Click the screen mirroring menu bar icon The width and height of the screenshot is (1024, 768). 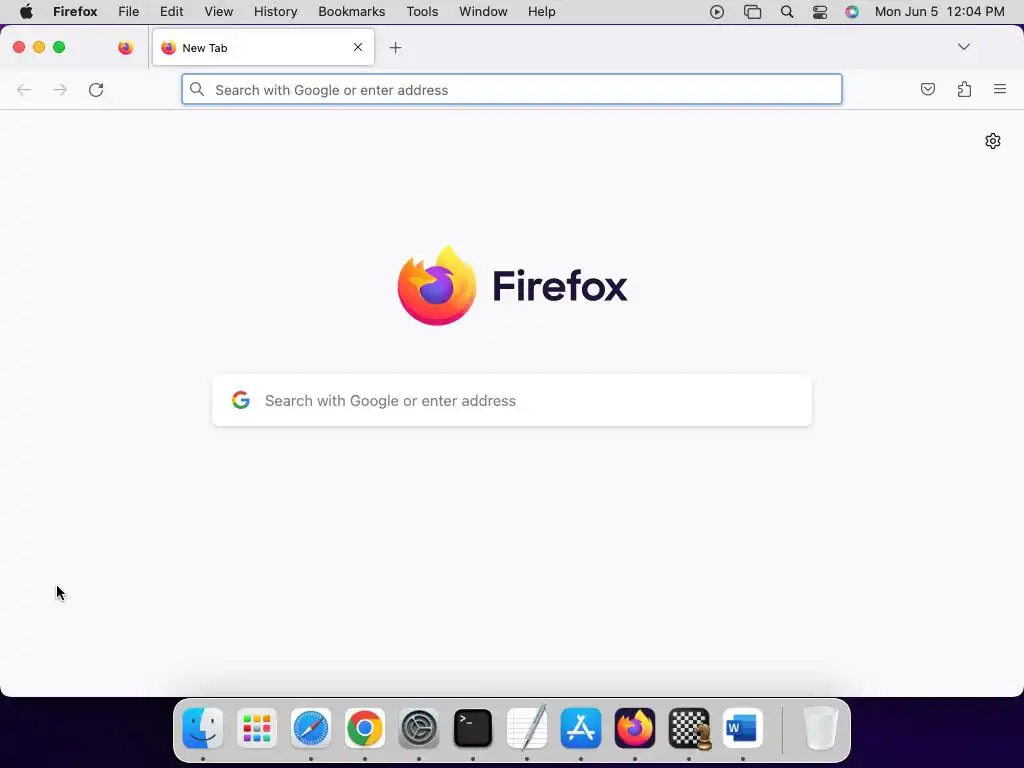coord(752,12)
